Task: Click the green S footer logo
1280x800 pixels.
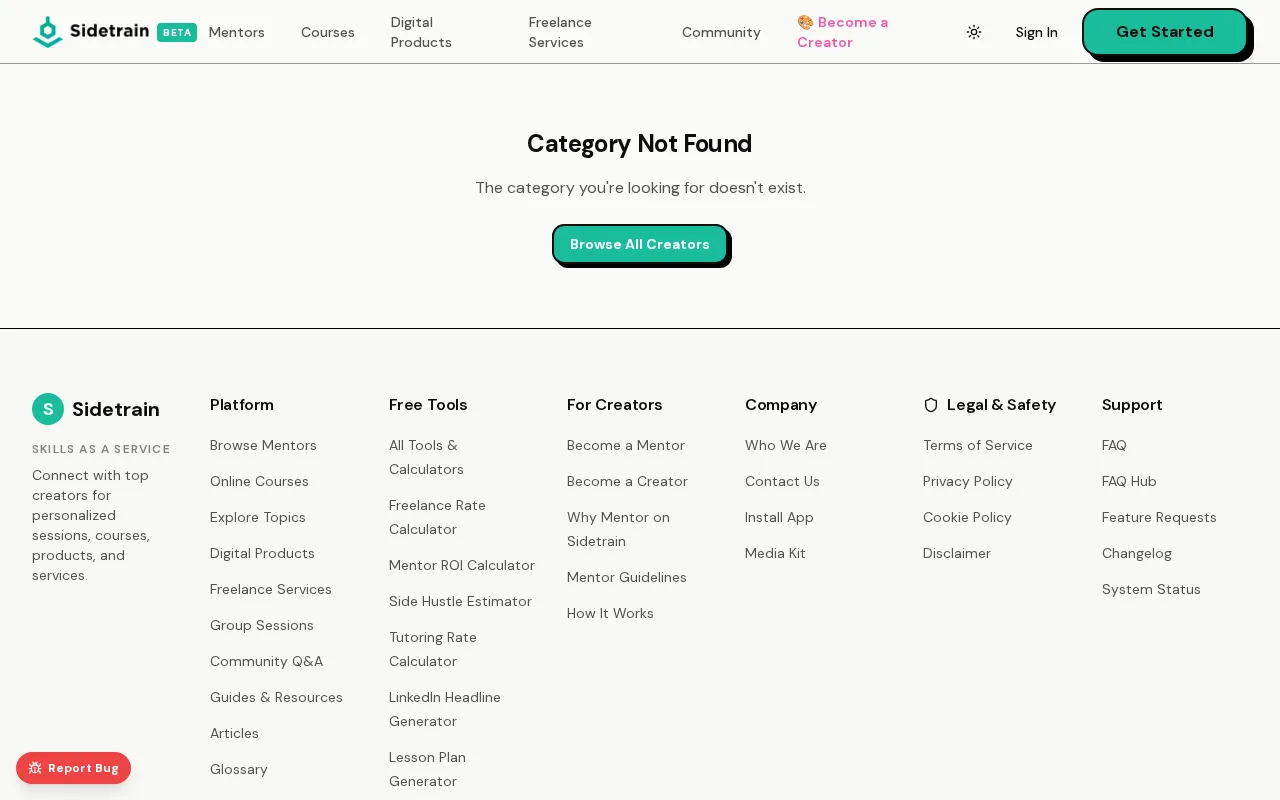Action: pyautogui.click(x=48, y=409)
